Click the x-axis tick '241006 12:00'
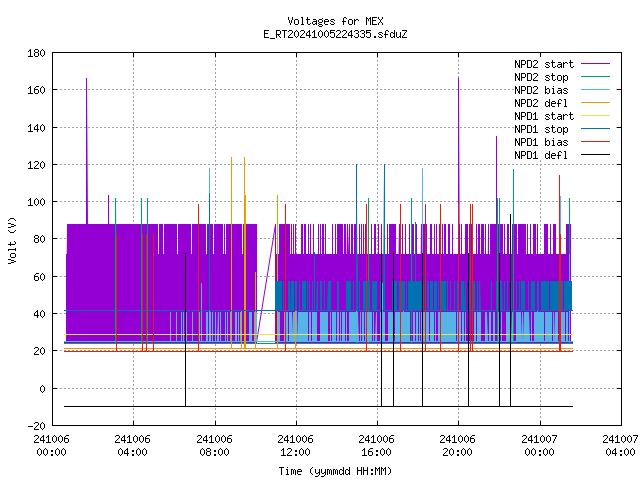The height and width of the screenshot is (480, 640). pyautogui.click(x=296, y=446)
